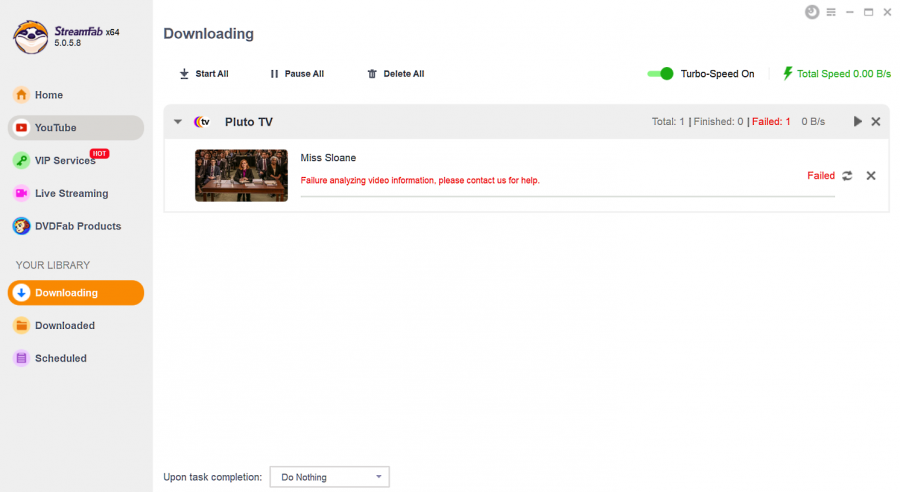Screen dimensions: 900x492
Task: Open the hamburger menu in title bar
Action: coord(831,12)
